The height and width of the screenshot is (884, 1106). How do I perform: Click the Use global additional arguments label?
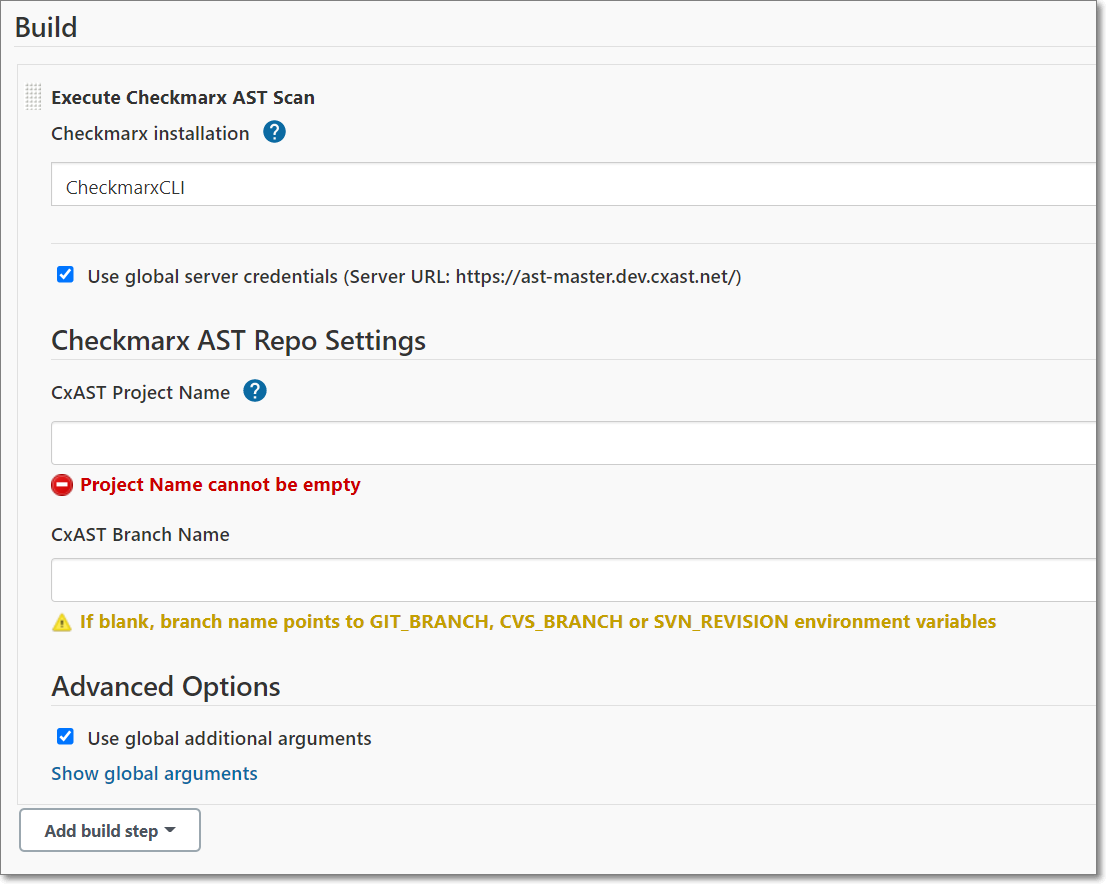pos(229,739)
